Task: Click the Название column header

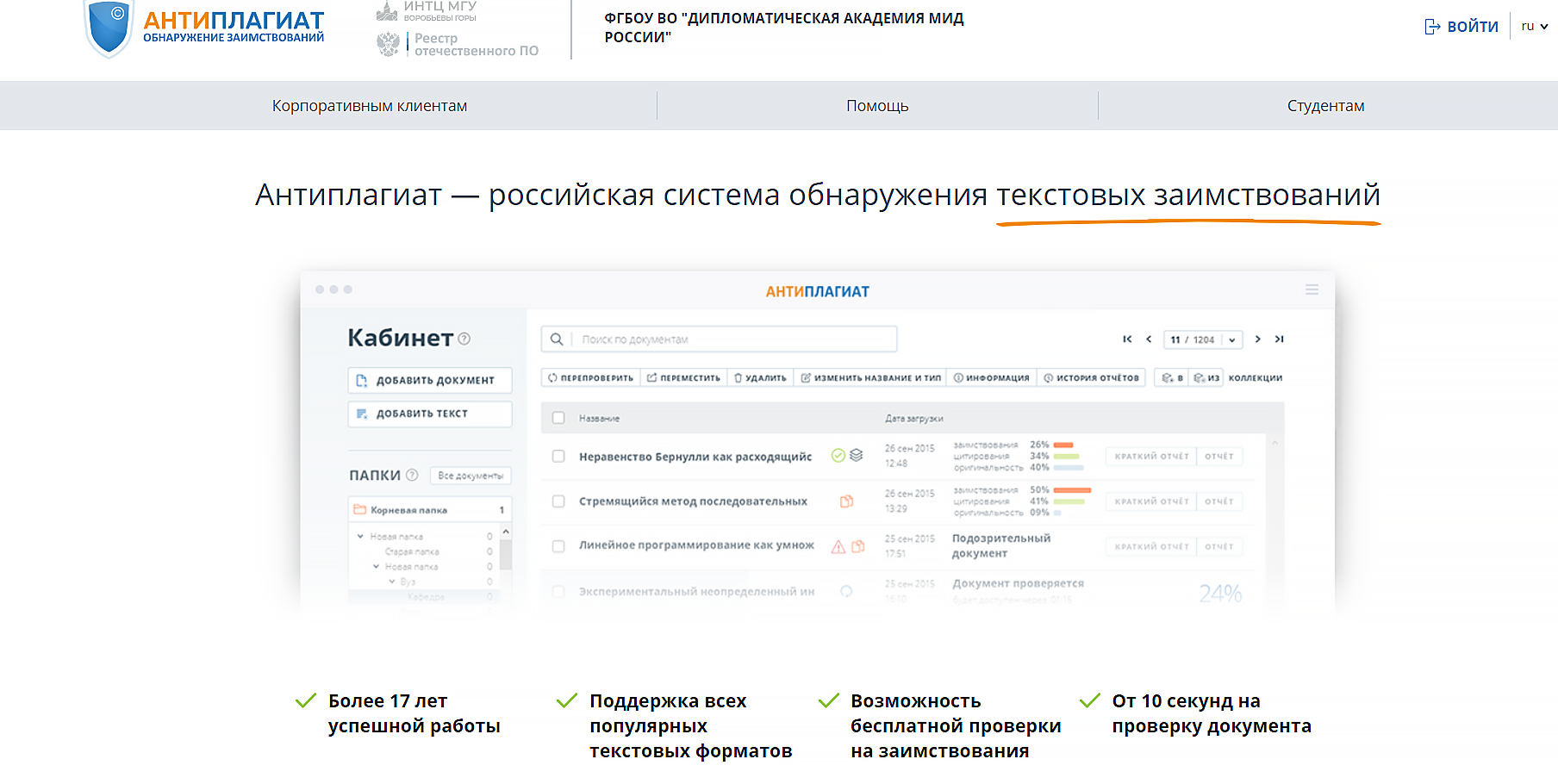Action: [x=599, y=418]
